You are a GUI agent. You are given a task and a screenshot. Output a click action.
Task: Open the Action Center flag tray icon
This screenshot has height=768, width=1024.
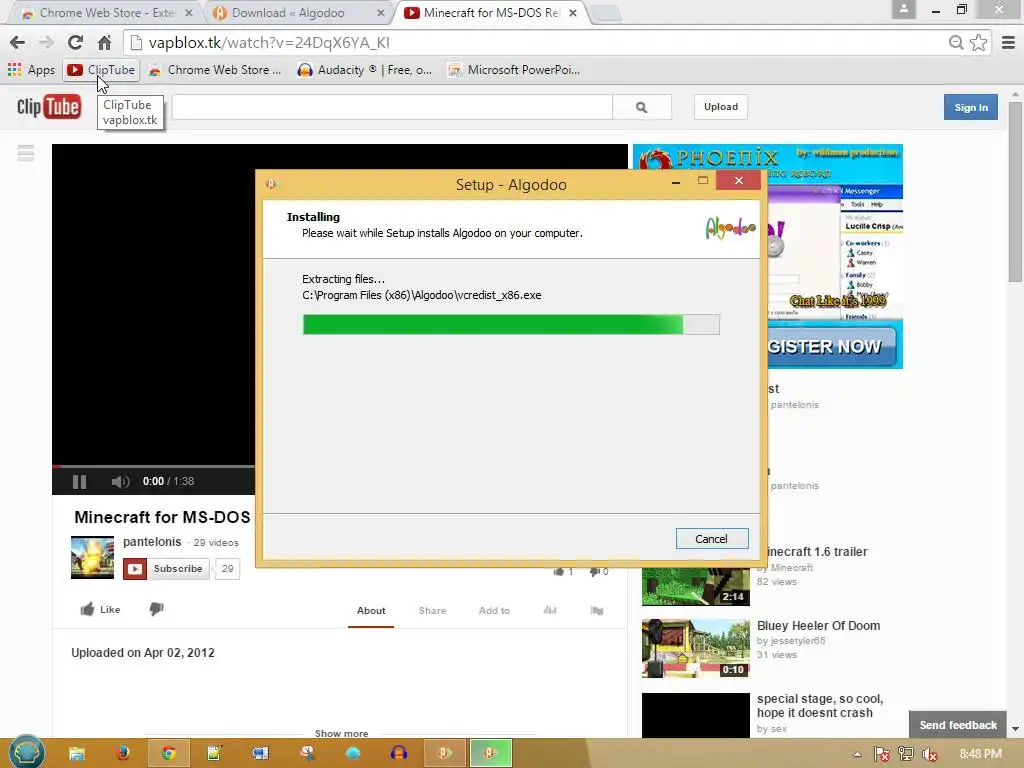tap(881, 754)
